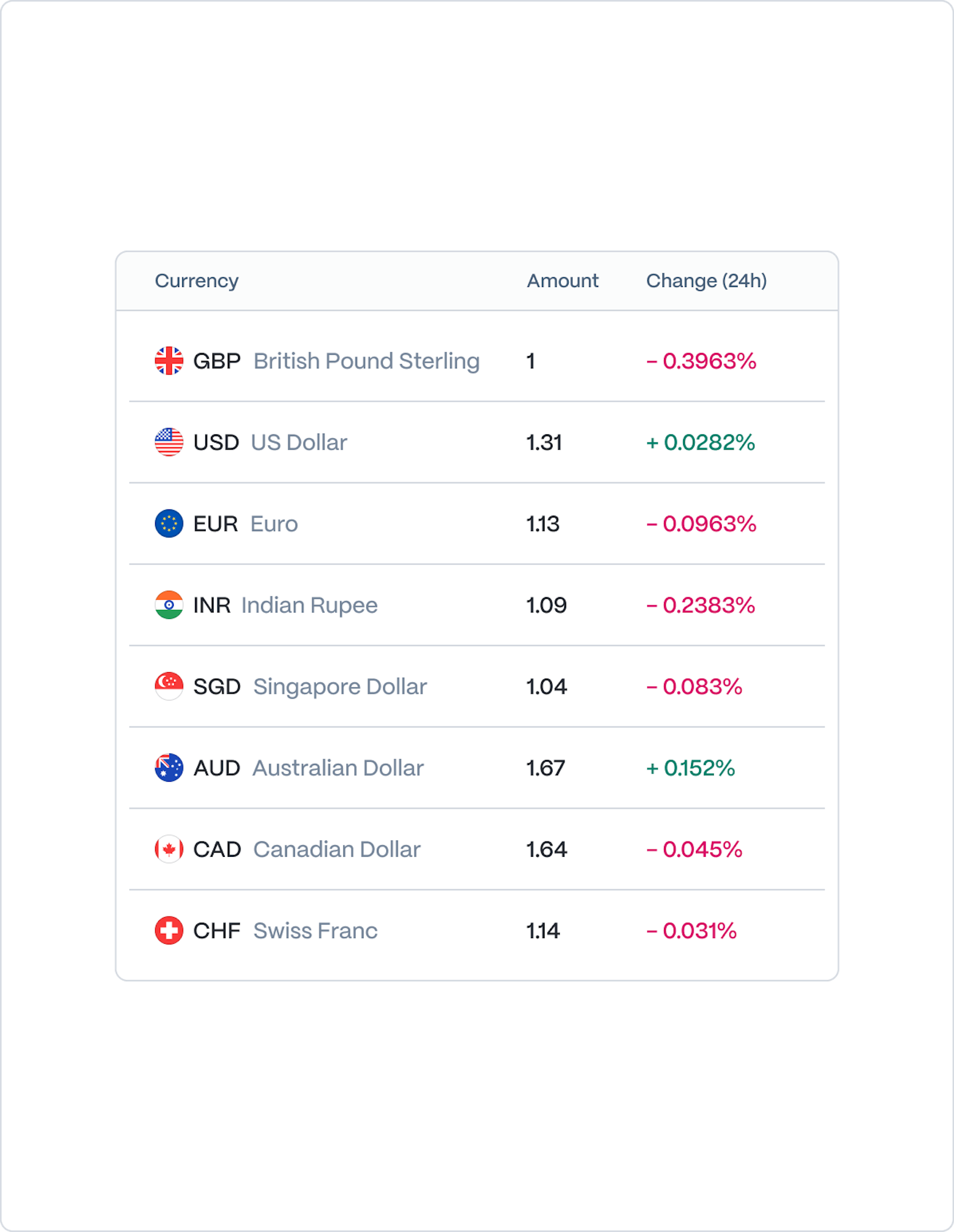Click the India flag icon
Image resolution: width=954 pixels, height=1232 pixels.
(x=169, y=605)
